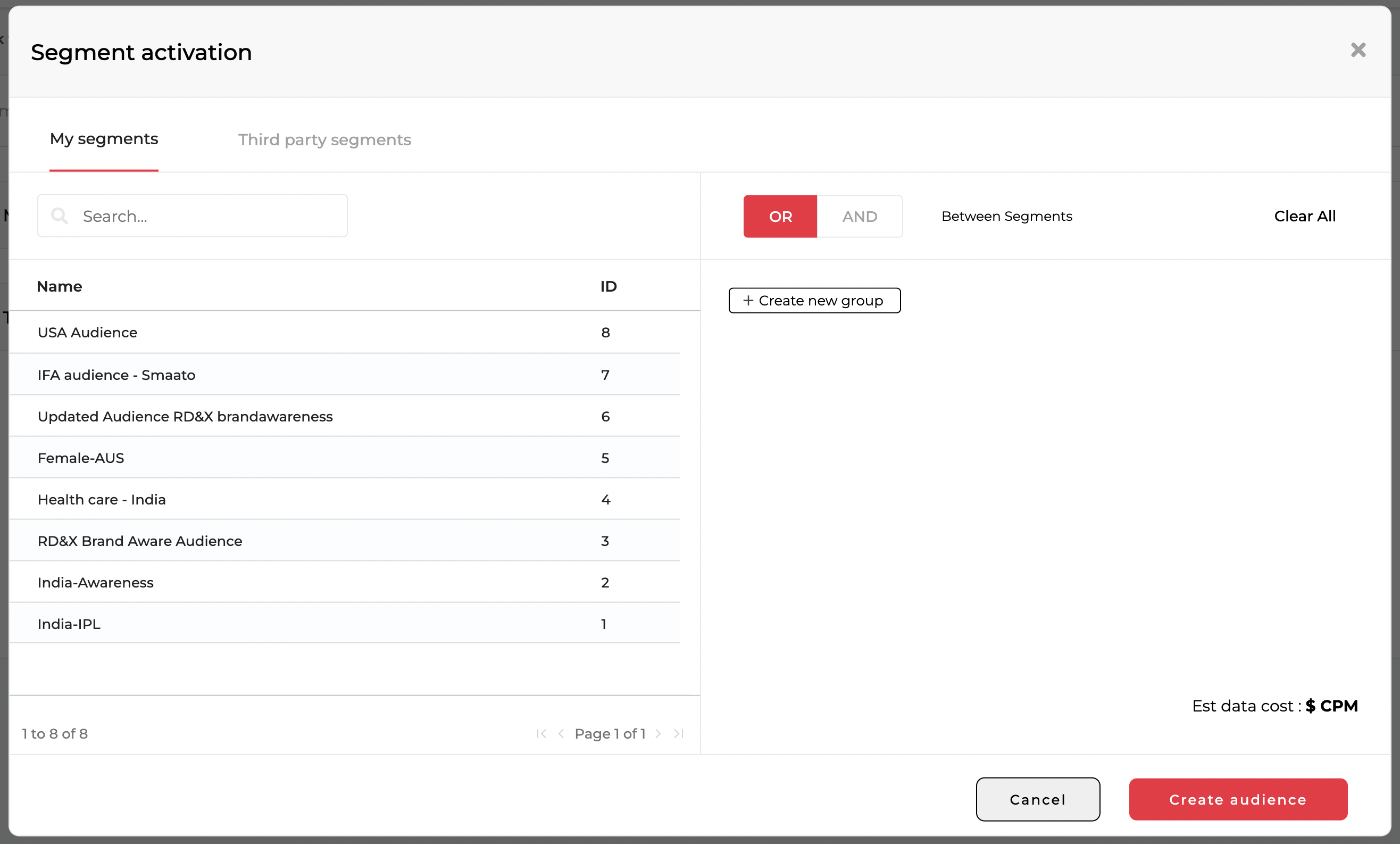Viewport: 1400px width, 844px height.
Task: Jump to last page of segments
Action: tap(678, 733)
